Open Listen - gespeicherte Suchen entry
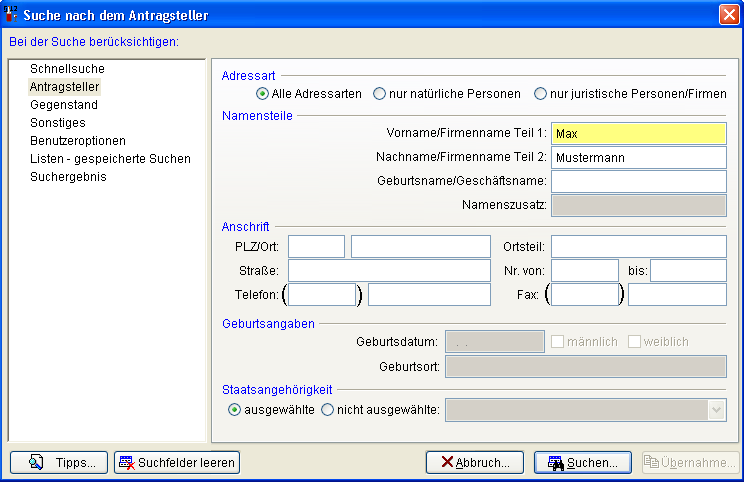 point(110,159)
